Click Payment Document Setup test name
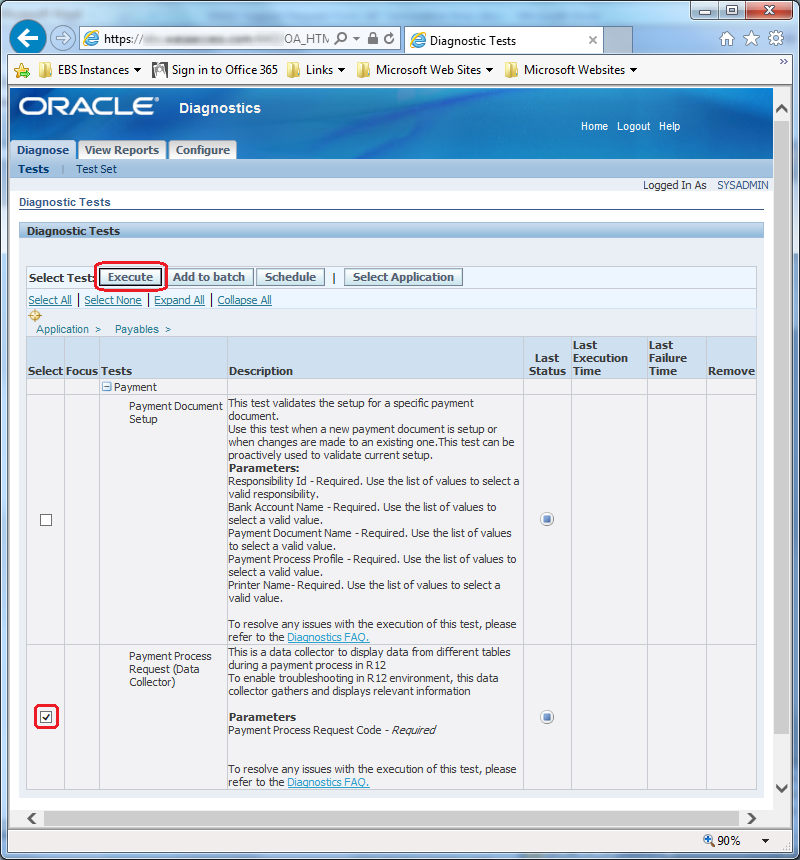The height and width of the screenshot is (860, 800). pyautogui.click(x=175, y=412)
